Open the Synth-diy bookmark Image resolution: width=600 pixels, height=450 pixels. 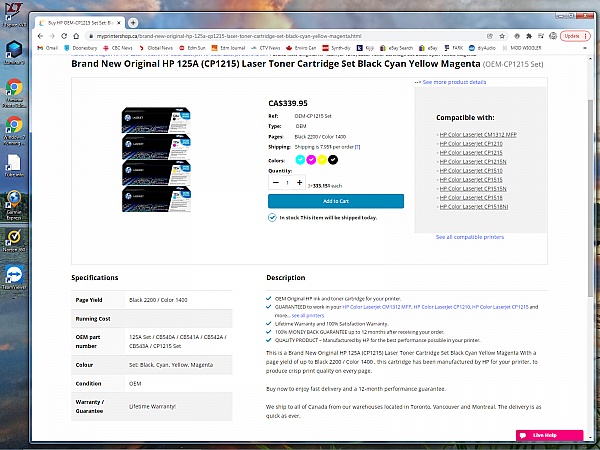[x=336, y=48]
